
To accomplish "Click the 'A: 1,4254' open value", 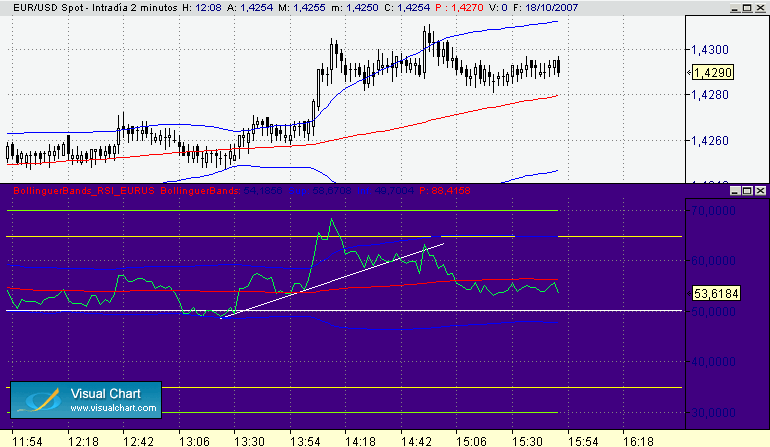I will (250, 8).
